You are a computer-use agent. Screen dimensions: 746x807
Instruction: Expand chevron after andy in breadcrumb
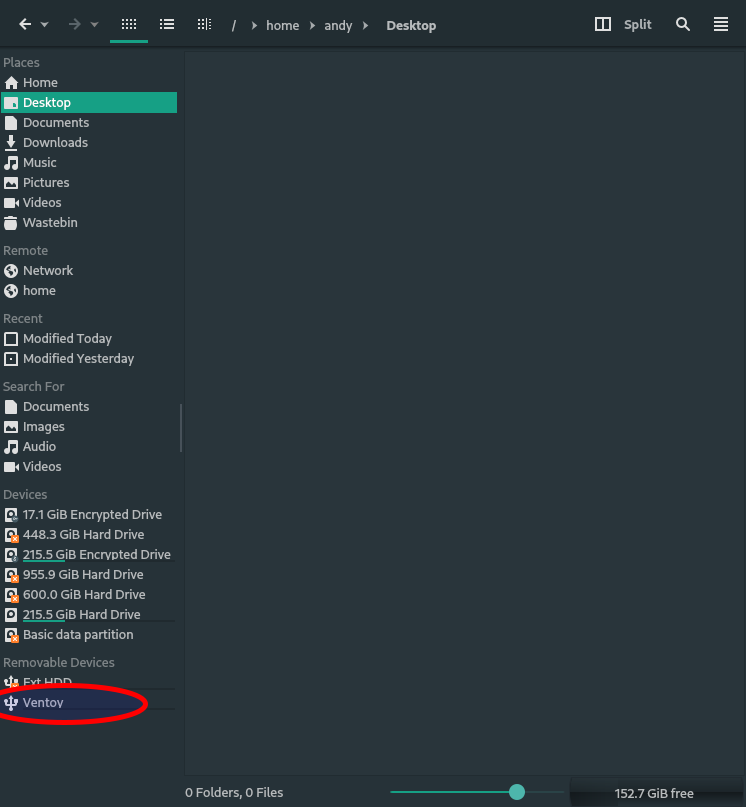365,25
